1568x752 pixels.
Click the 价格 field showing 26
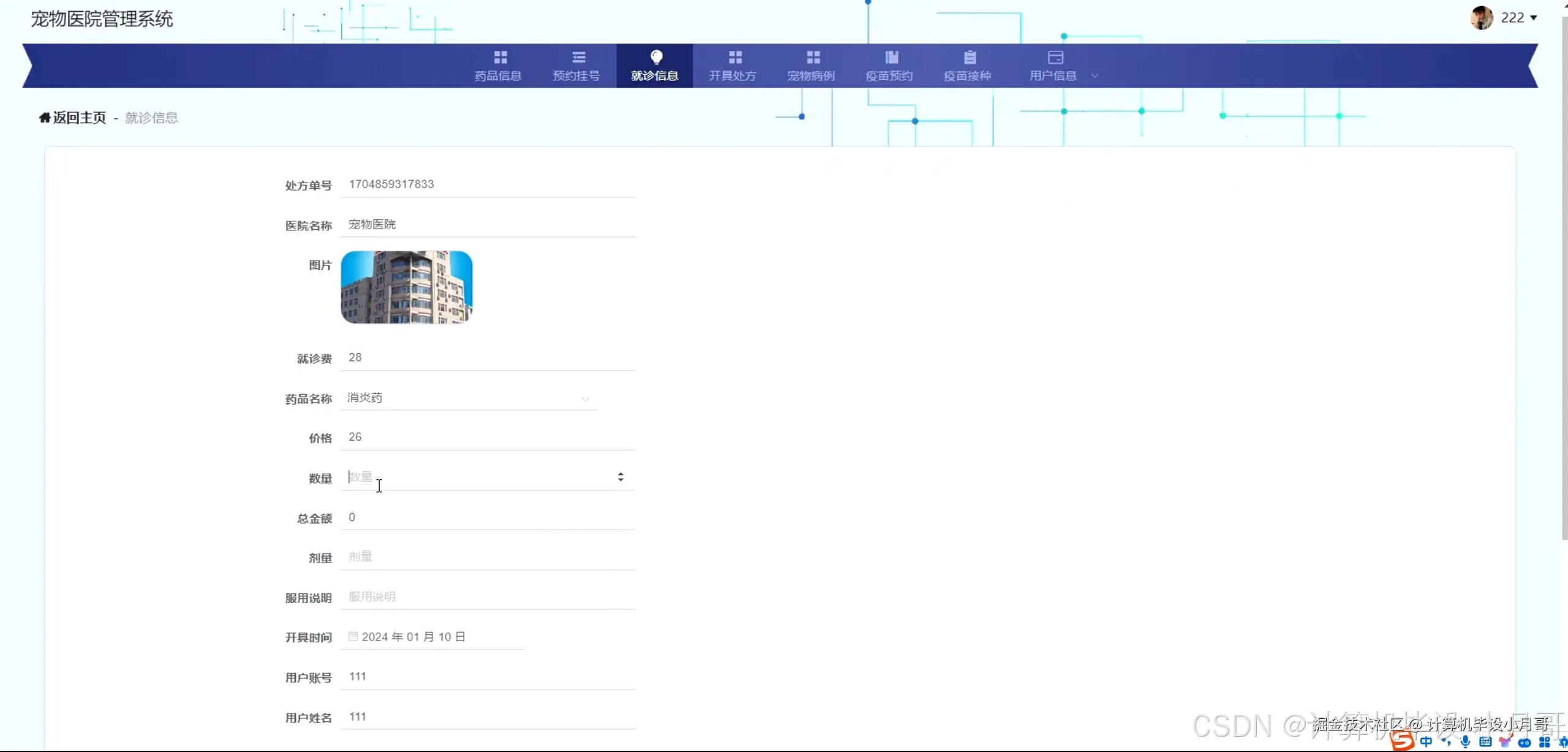(x=488, y=437)
